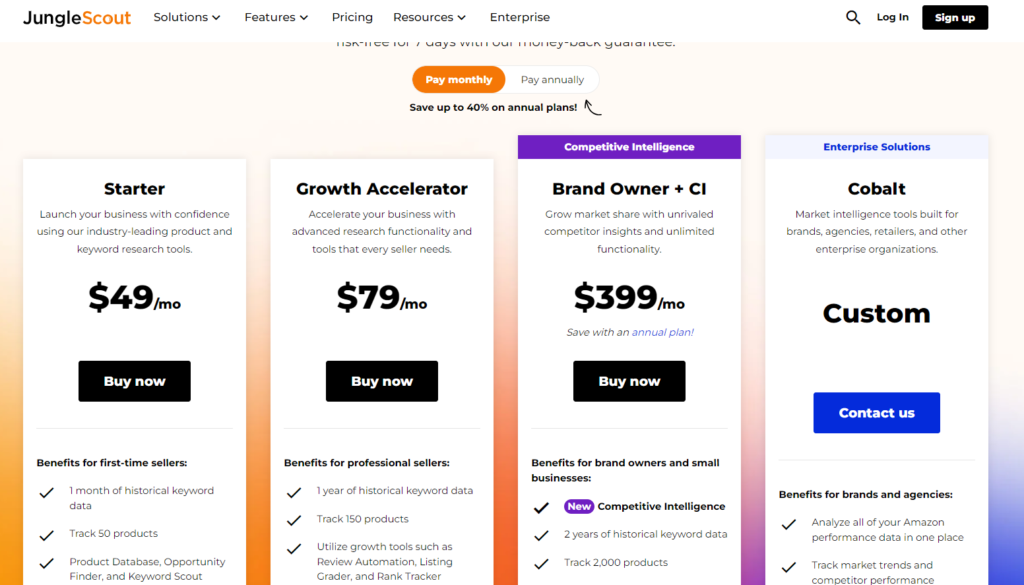Select the Pay monthly billing option

point(459,80)
